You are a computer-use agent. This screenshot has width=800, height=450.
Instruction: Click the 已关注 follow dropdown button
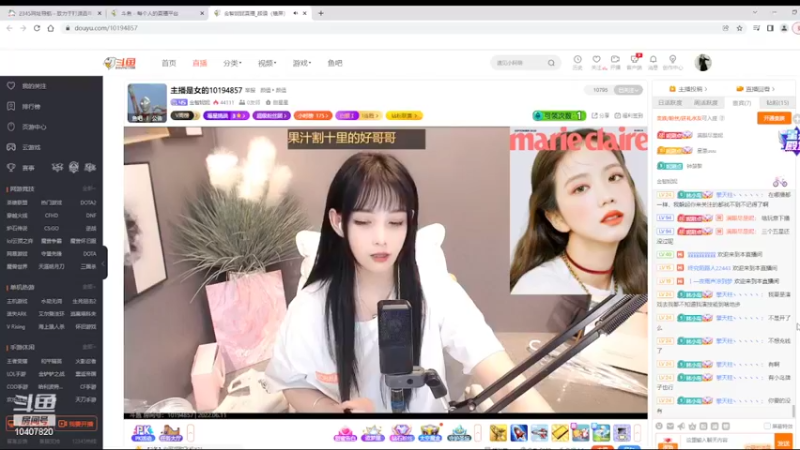(628, 90)
